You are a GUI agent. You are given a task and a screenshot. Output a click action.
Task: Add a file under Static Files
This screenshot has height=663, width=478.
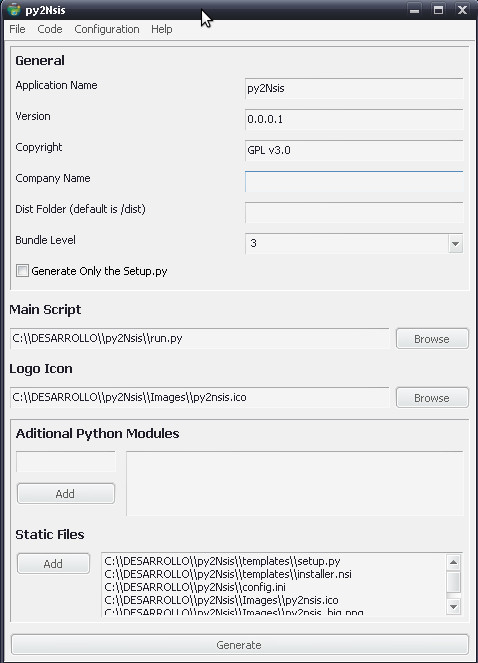[x=53, y=564]
